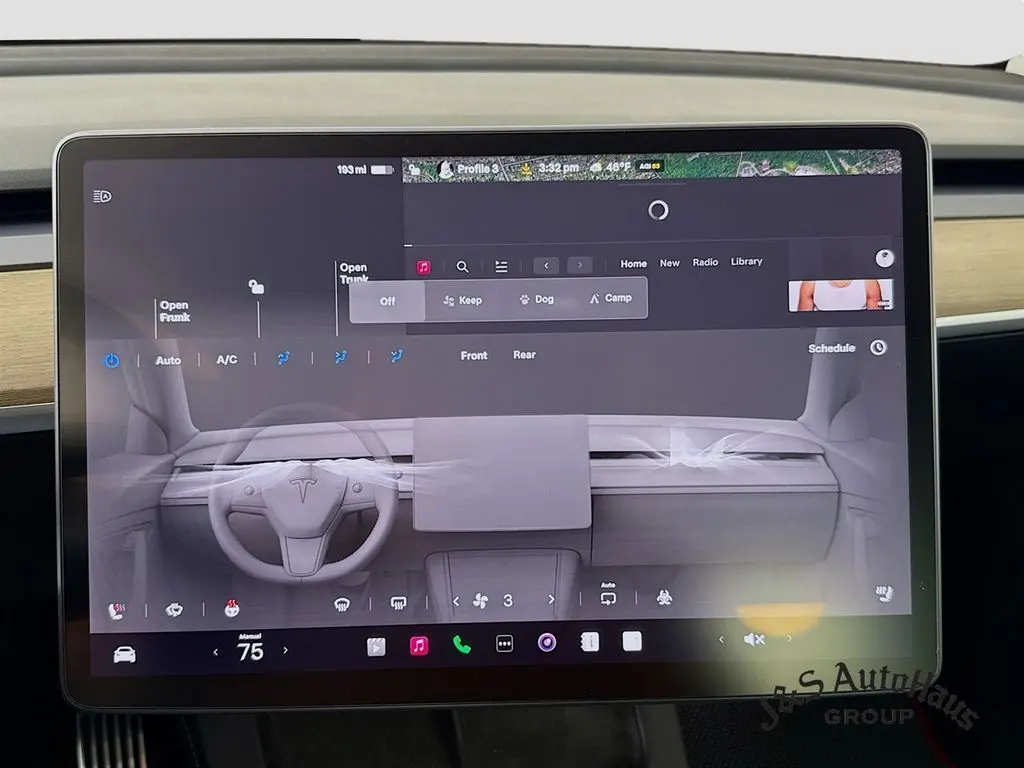Image resolution: width=1024 pixels, height=768 pixels.
Task: Launch the music app from the bottom dock
Action: [419, 646]
